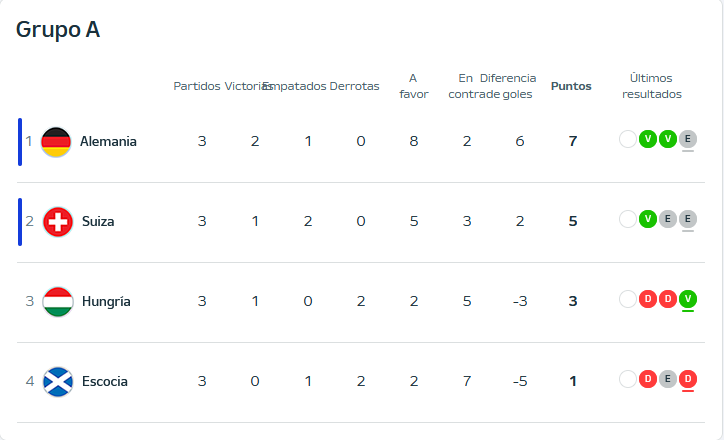The width and height of the screenshot is (724, 440).
Task: Click the gray E result badge in Alemania's row
Action: (687, 139)
